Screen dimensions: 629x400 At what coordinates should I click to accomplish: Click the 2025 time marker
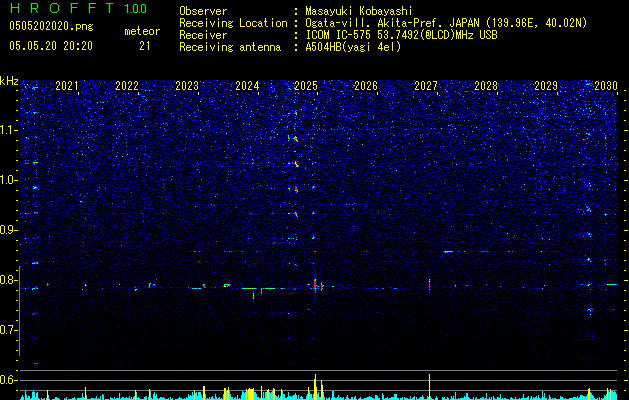(306, 86)
